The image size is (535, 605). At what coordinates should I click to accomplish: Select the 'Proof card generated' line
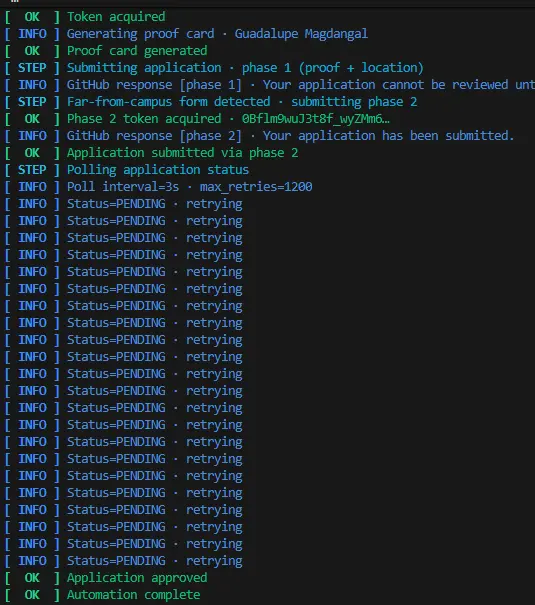click(106, 51)
